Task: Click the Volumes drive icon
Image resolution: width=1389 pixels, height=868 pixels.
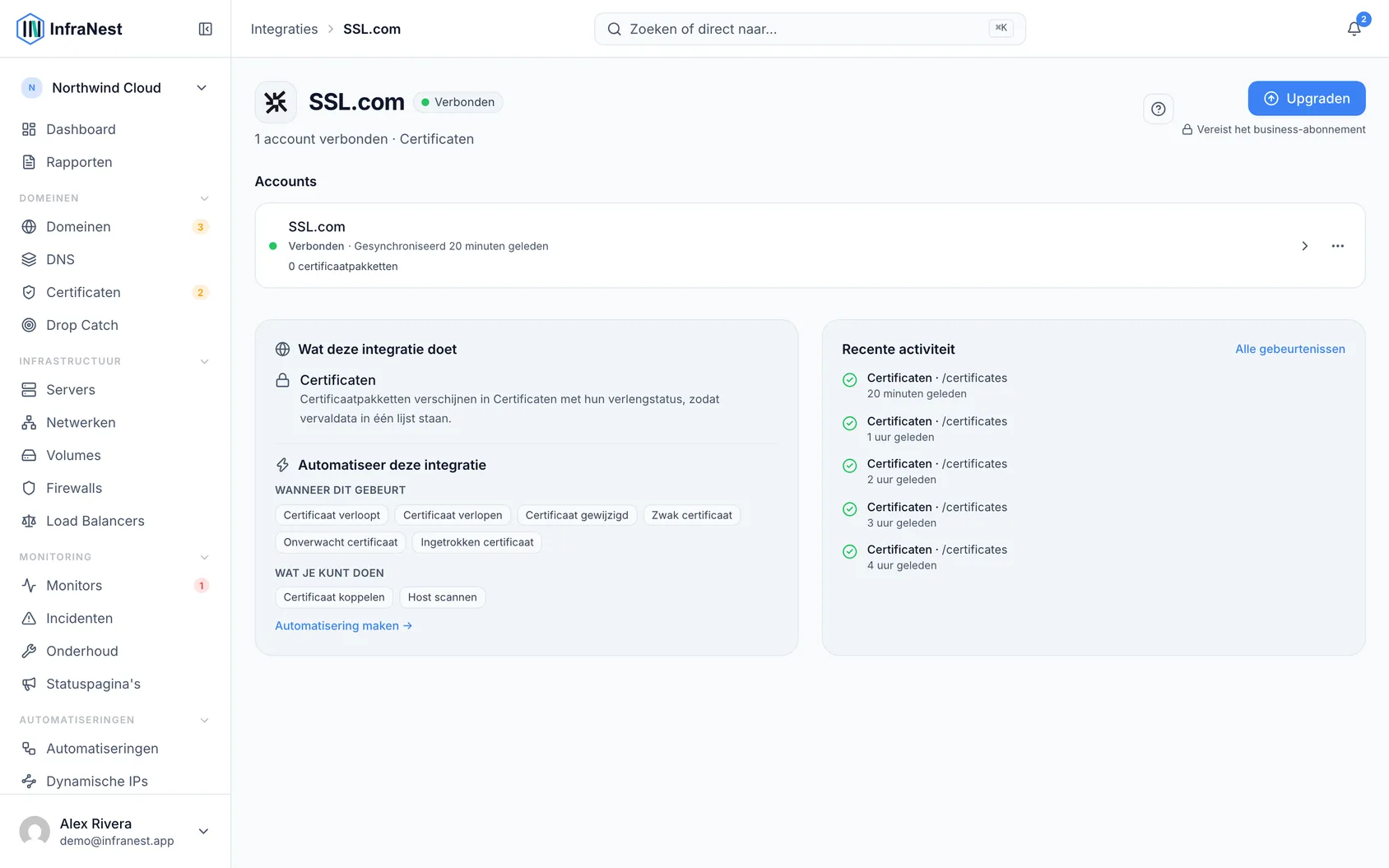Action: point(29,455)
